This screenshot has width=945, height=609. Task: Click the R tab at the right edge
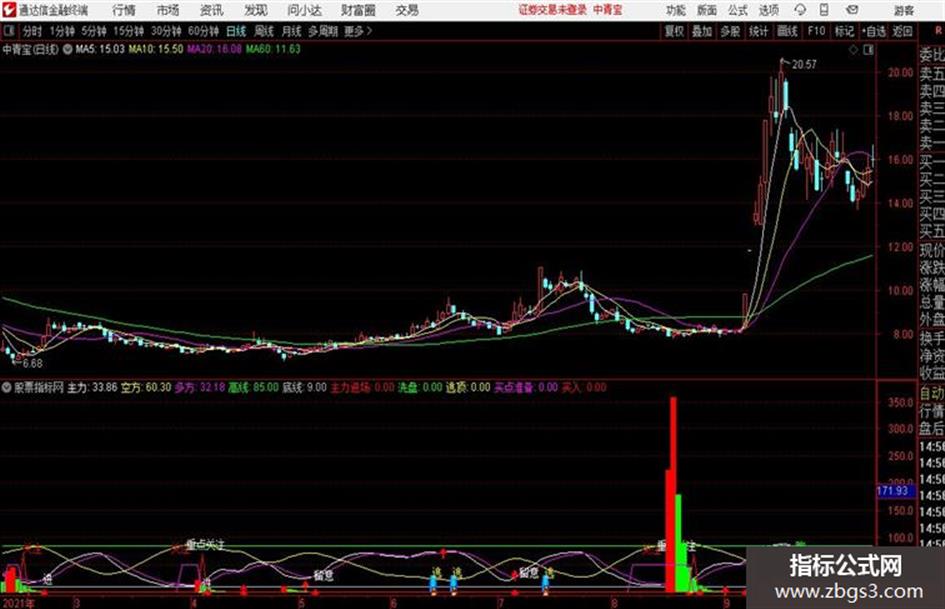(x=938, y=30)
